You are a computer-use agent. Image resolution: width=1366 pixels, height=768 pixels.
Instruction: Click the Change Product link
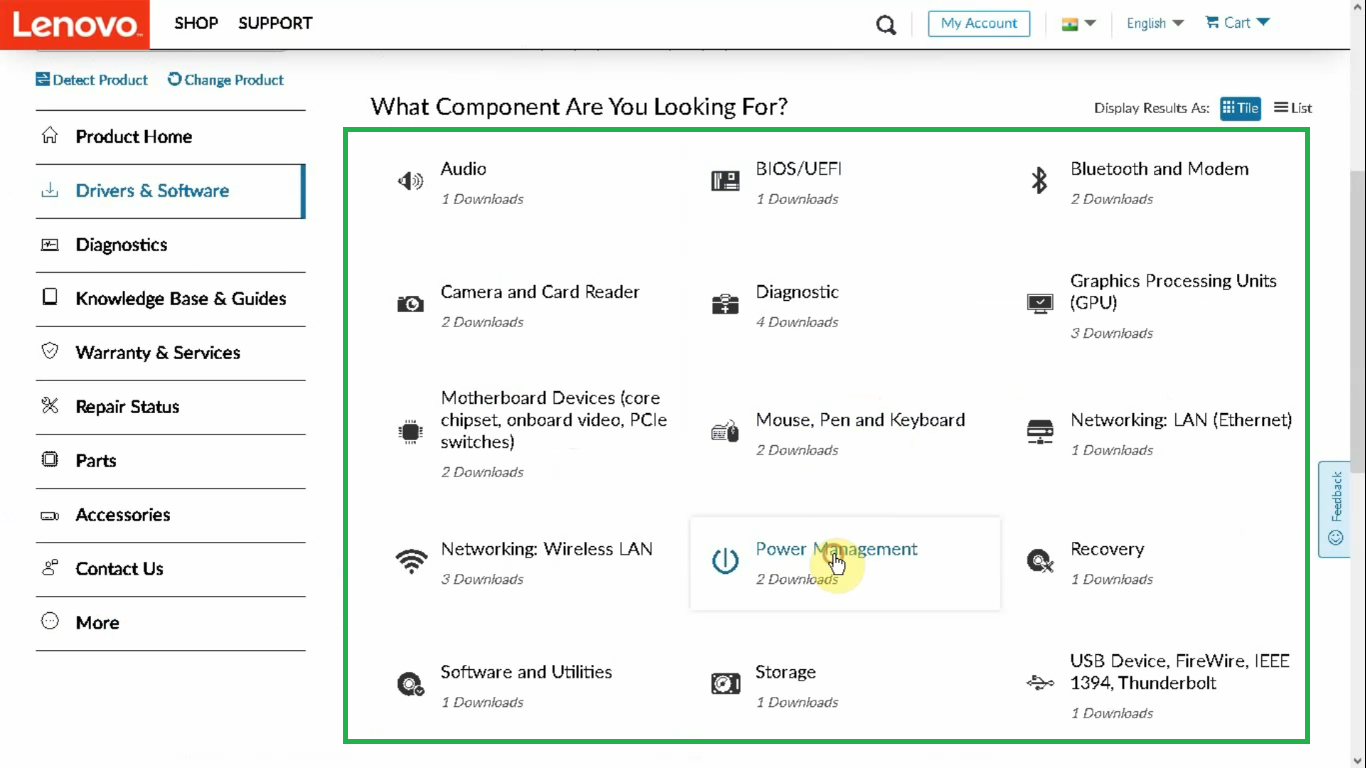tap(226, 80)
